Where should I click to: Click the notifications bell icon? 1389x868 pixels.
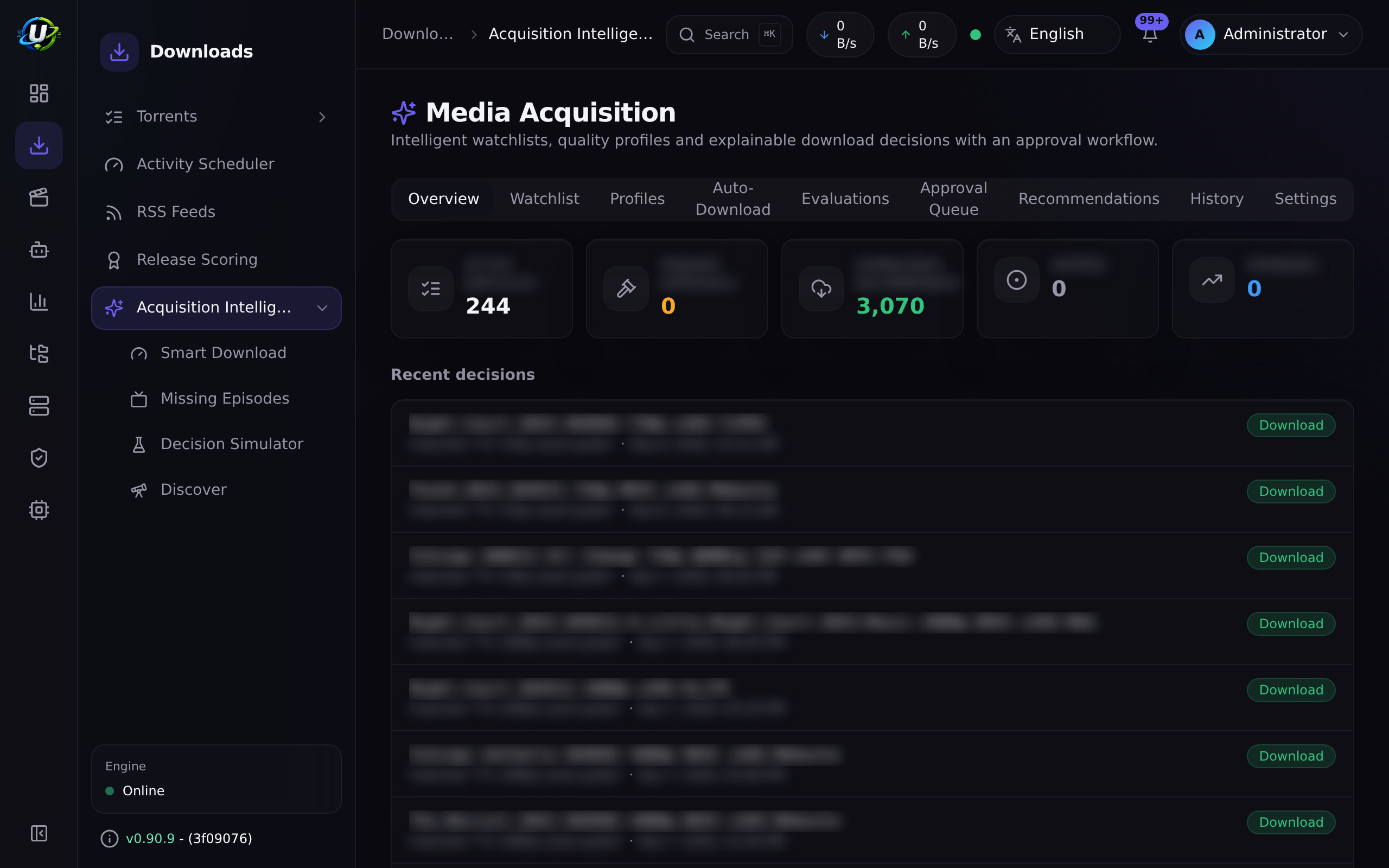(1150, 34)
